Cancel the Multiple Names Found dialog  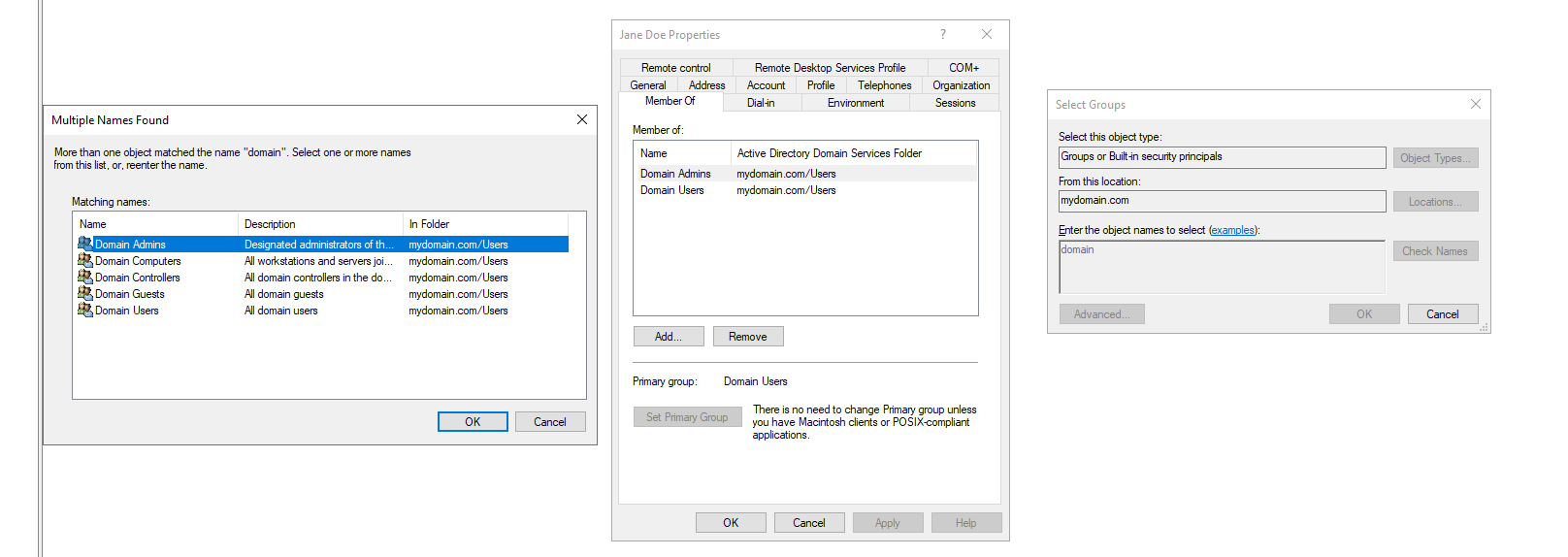[x=550, y=422]
